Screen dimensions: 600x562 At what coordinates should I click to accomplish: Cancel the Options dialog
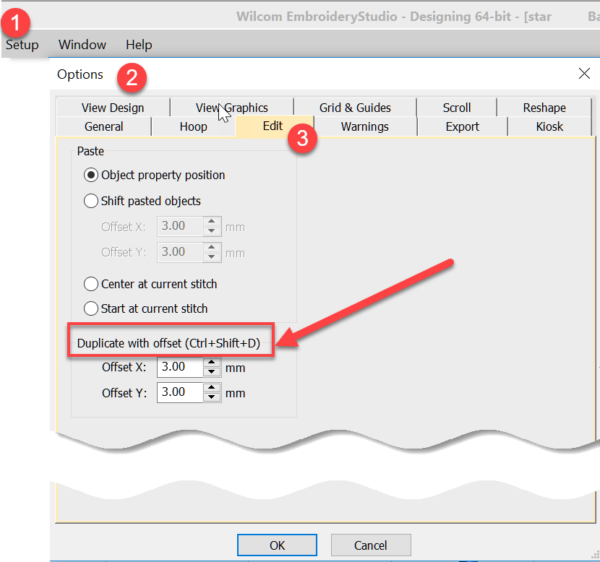tap(371, 545)
